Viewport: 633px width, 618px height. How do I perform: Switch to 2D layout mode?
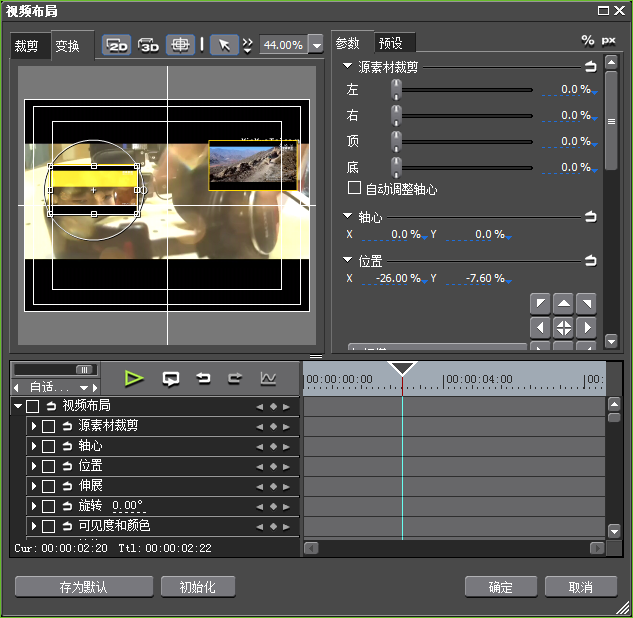click(x=117, y=45)
